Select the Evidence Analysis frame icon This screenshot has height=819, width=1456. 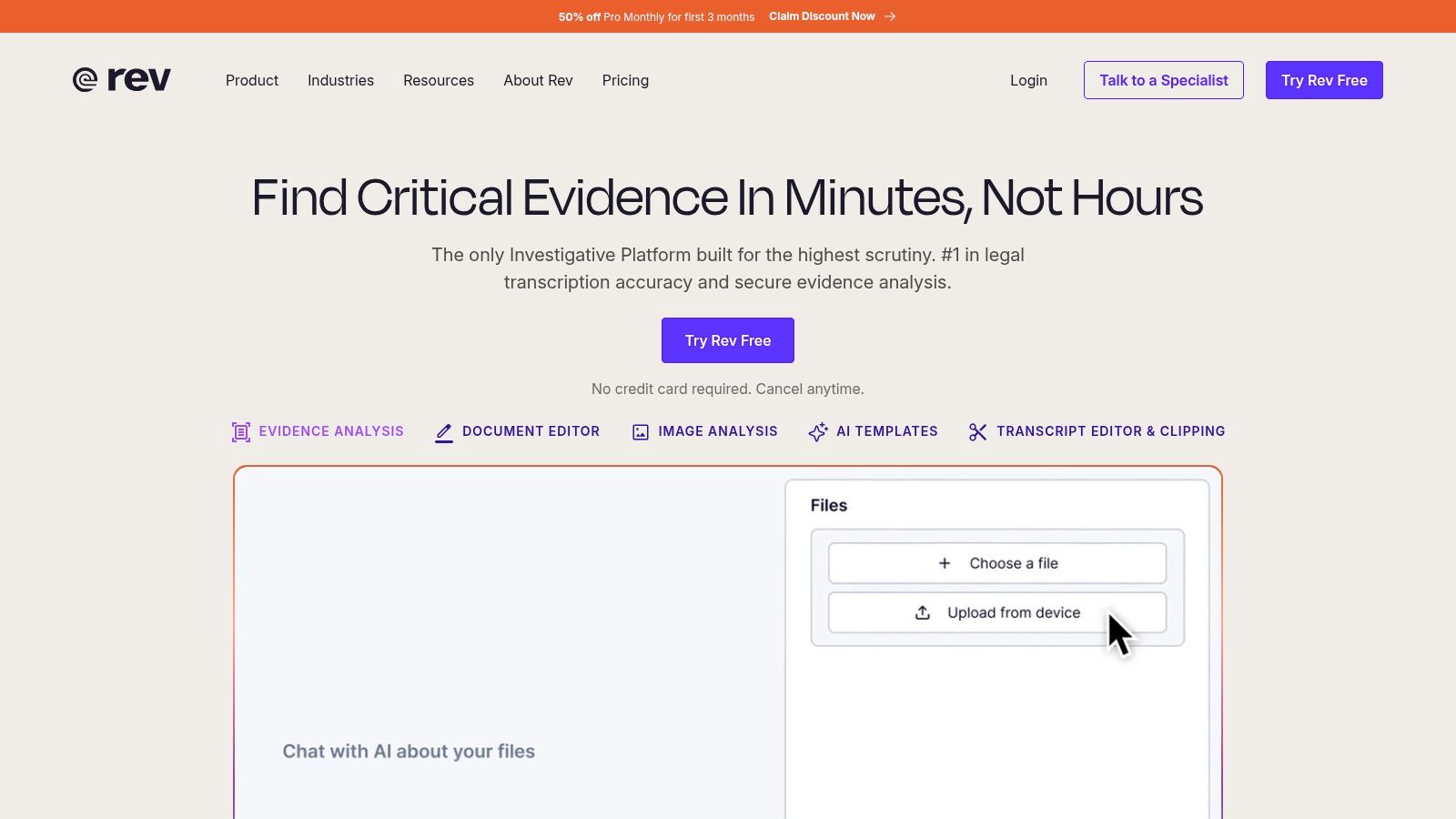(x=241, y=432)
